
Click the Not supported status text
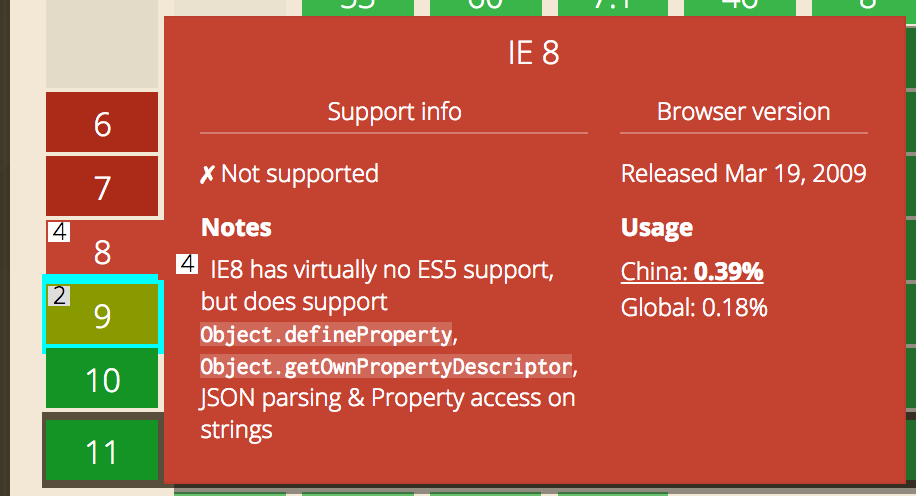(x=290, y=174)
